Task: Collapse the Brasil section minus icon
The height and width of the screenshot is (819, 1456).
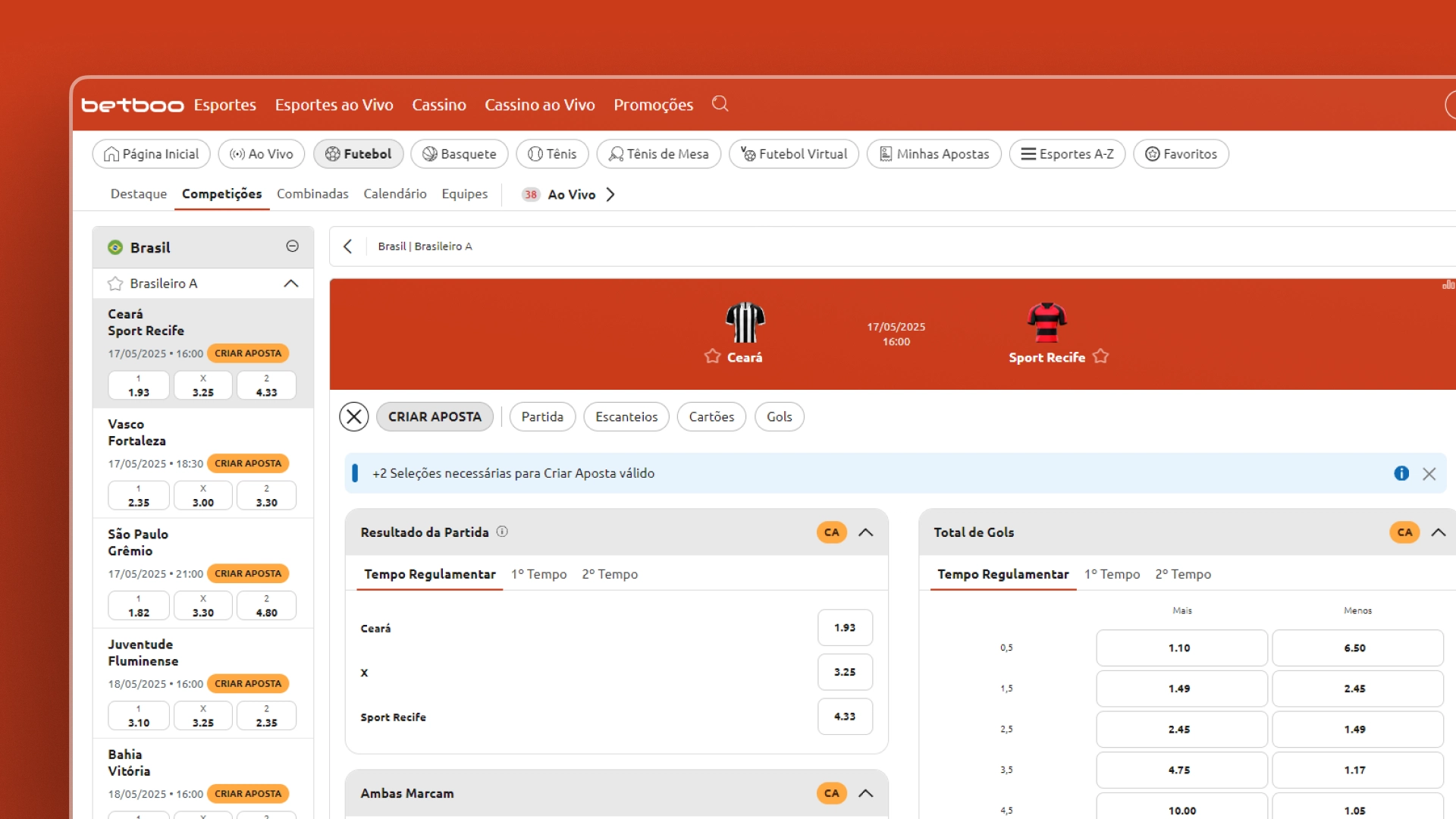Action: pos(293,246)
